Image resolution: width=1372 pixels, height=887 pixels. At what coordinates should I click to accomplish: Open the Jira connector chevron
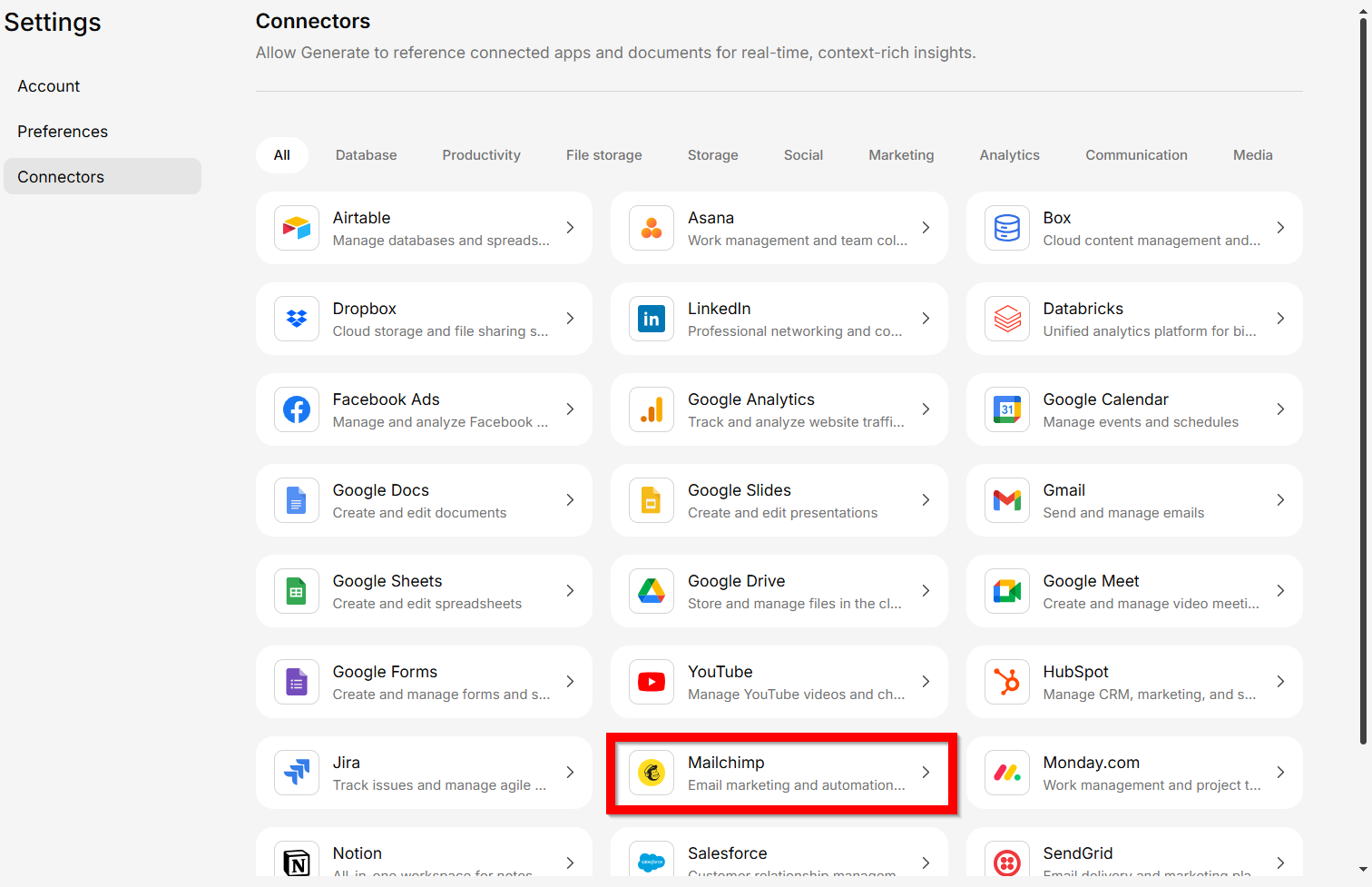(570, 773)
